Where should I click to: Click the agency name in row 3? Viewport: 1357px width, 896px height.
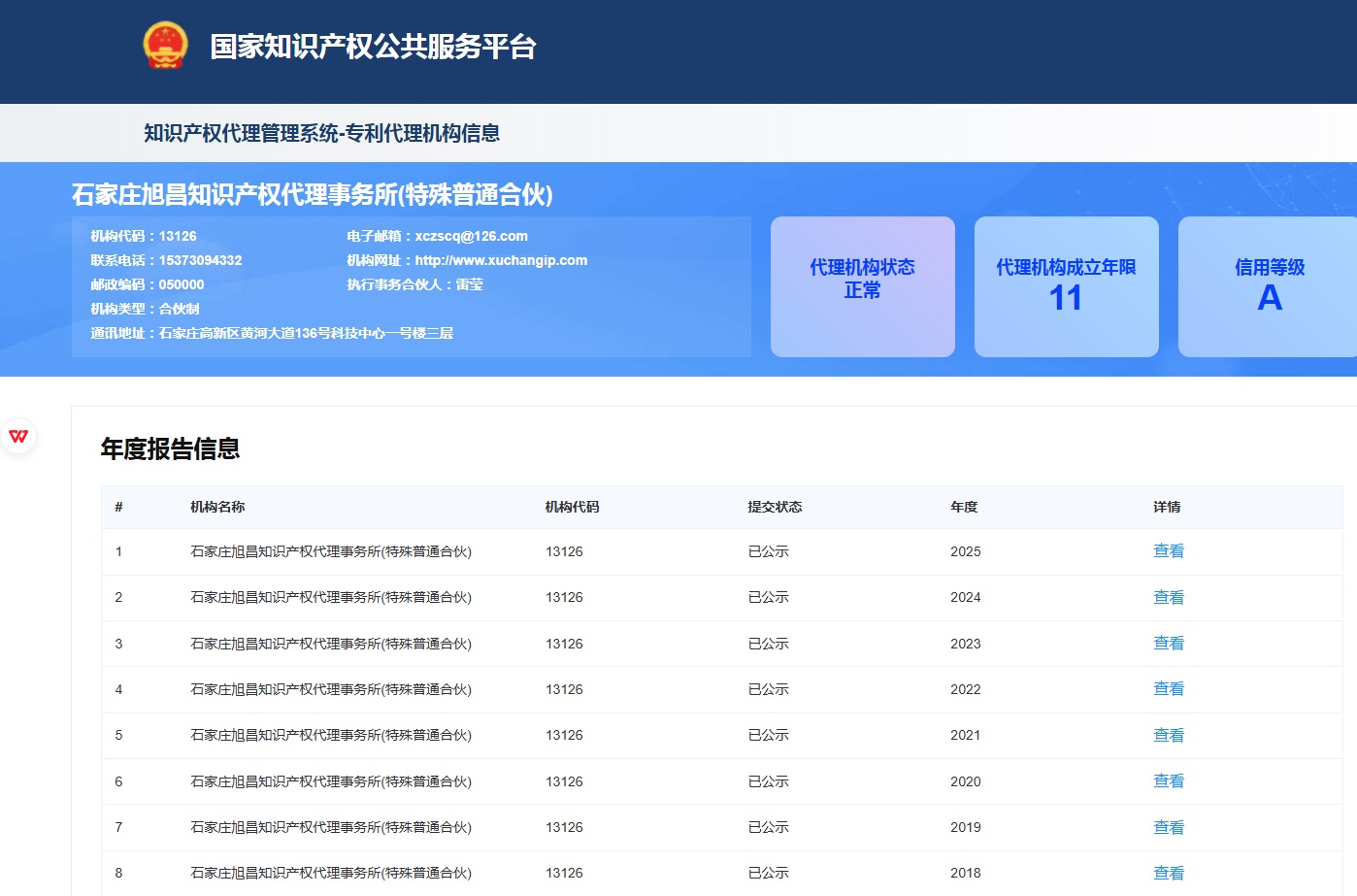pyautogui.click(x=331, y=644)
